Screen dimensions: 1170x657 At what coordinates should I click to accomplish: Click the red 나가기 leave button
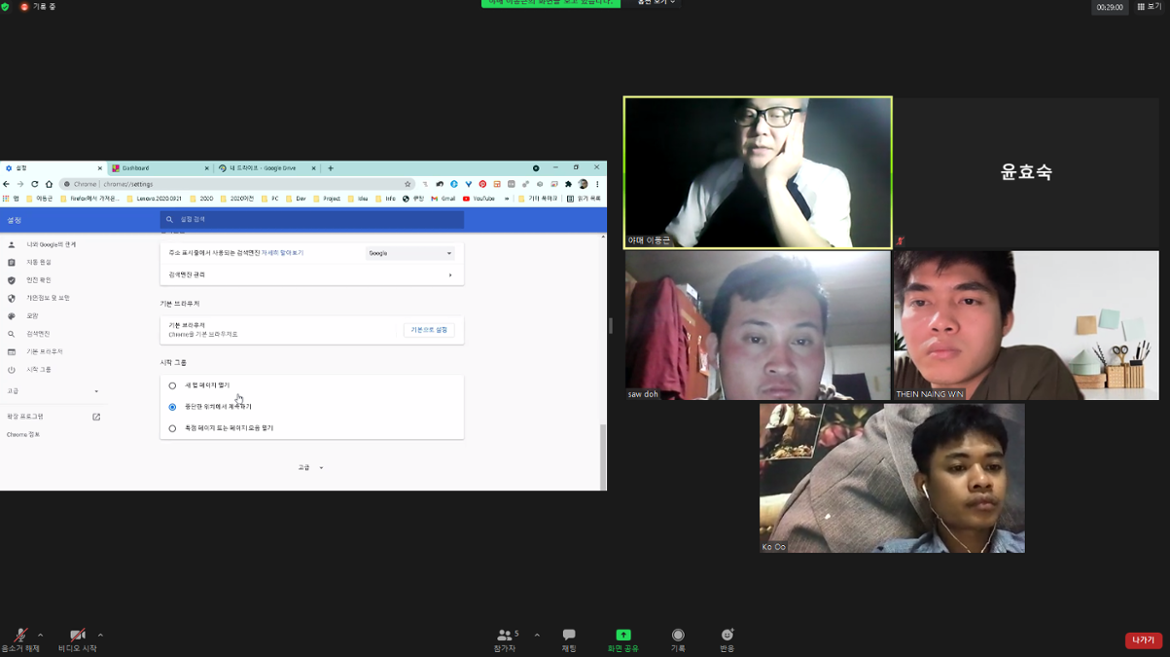click(1143, 640)
